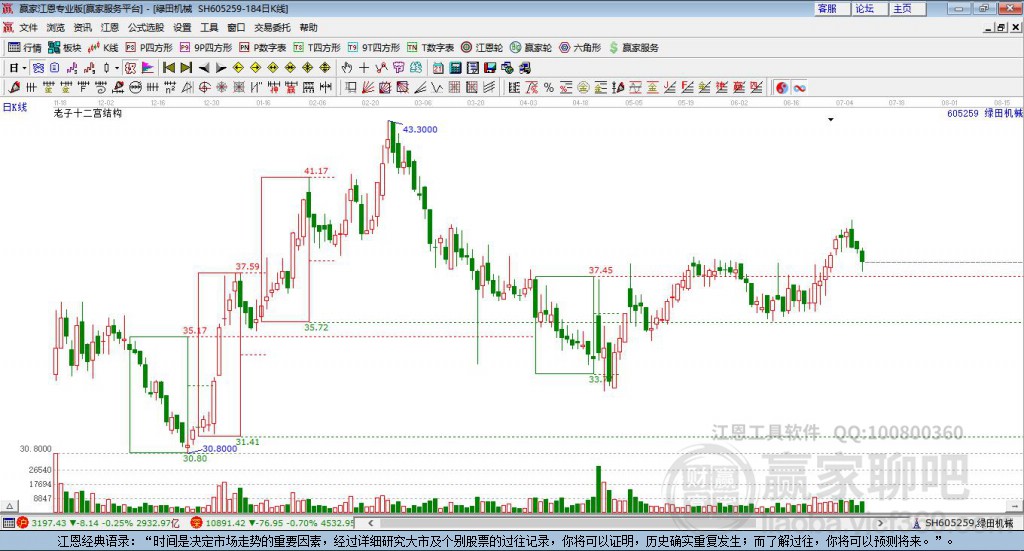The width and height of the screenshot is (1024, 551).
Task: Open the 9T四方形 tool
Action: [x=374, y=48]
